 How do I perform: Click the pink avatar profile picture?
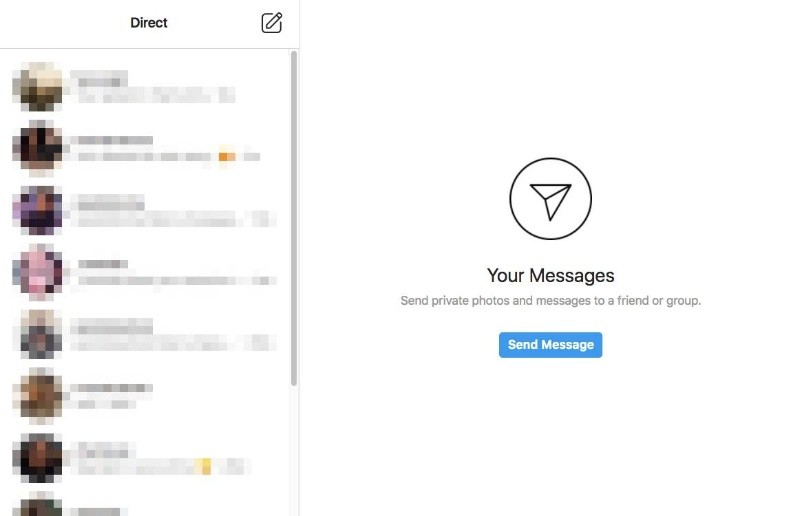38,272
